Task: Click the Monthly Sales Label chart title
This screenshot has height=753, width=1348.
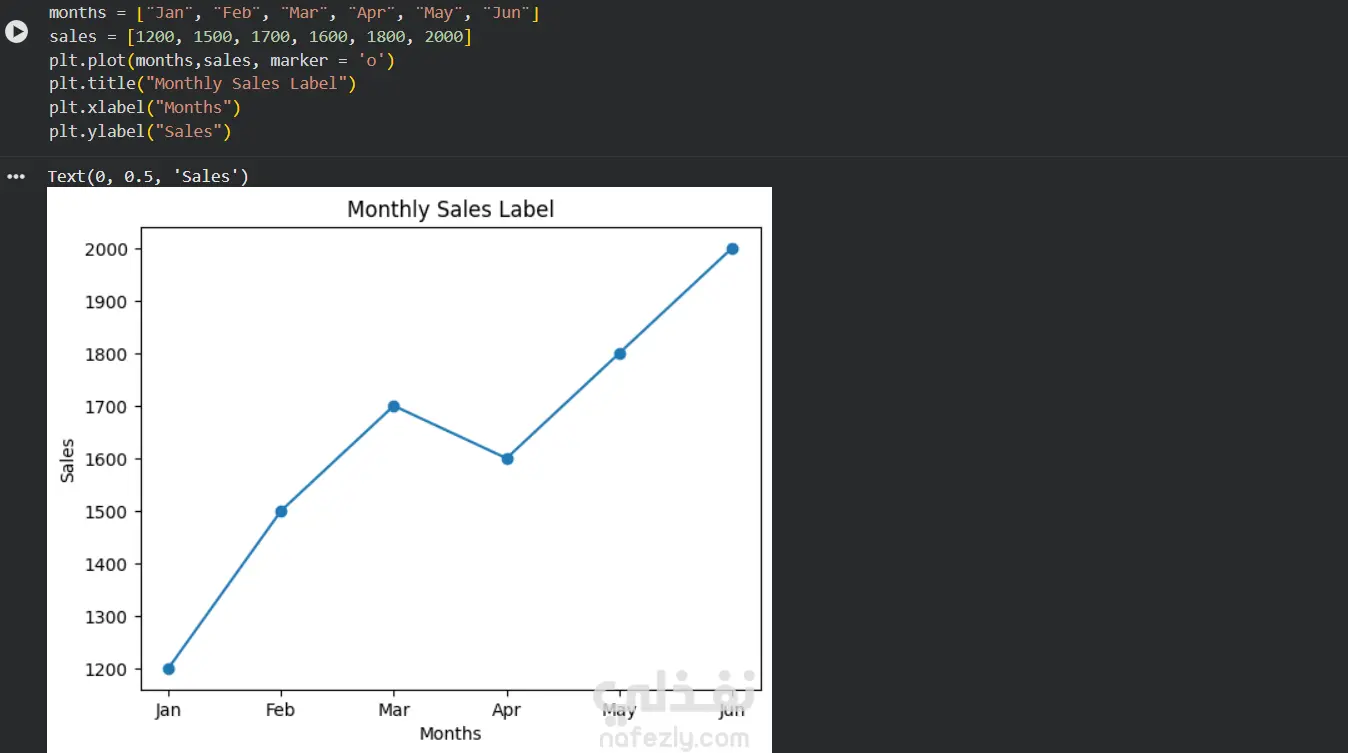Action: pos(450,209)
